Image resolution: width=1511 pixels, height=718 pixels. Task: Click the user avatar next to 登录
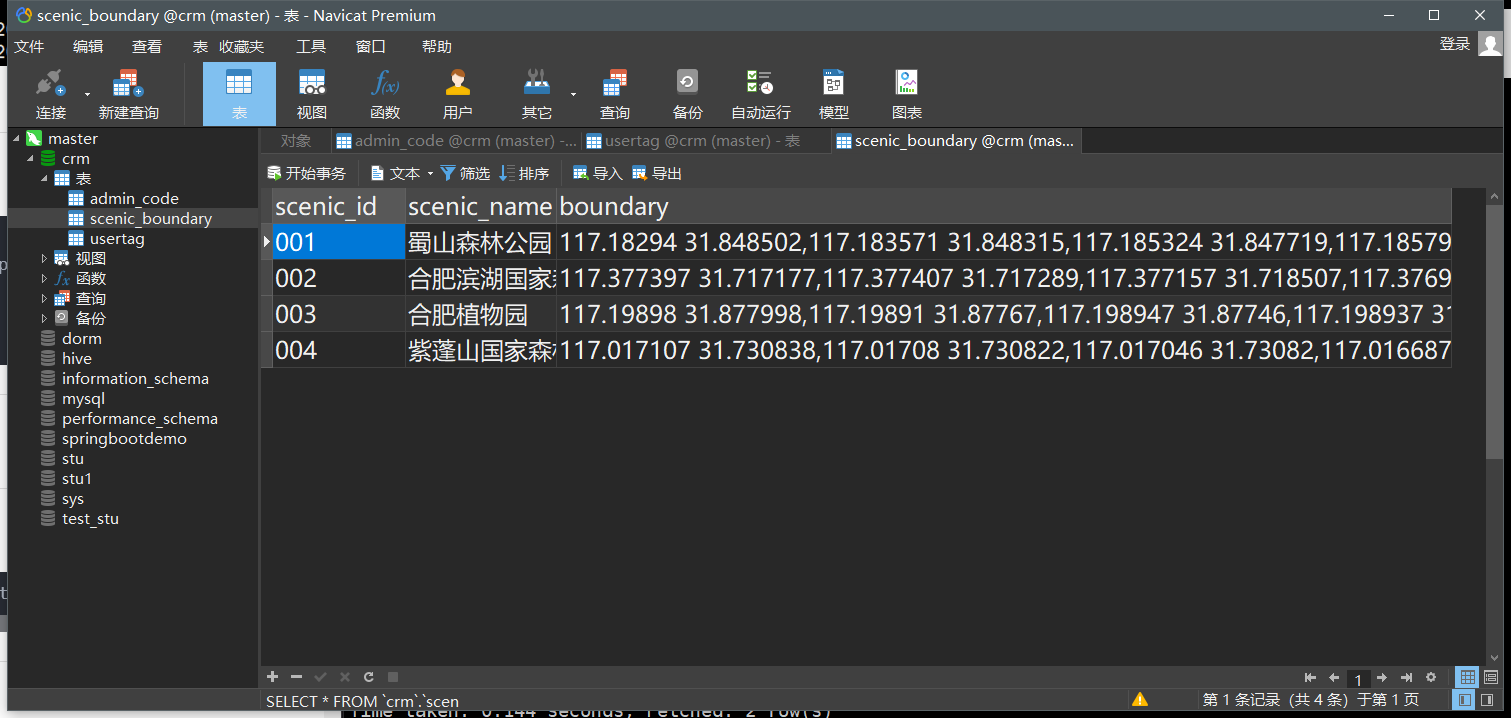pyautogui.click(x=1489, y=44)
